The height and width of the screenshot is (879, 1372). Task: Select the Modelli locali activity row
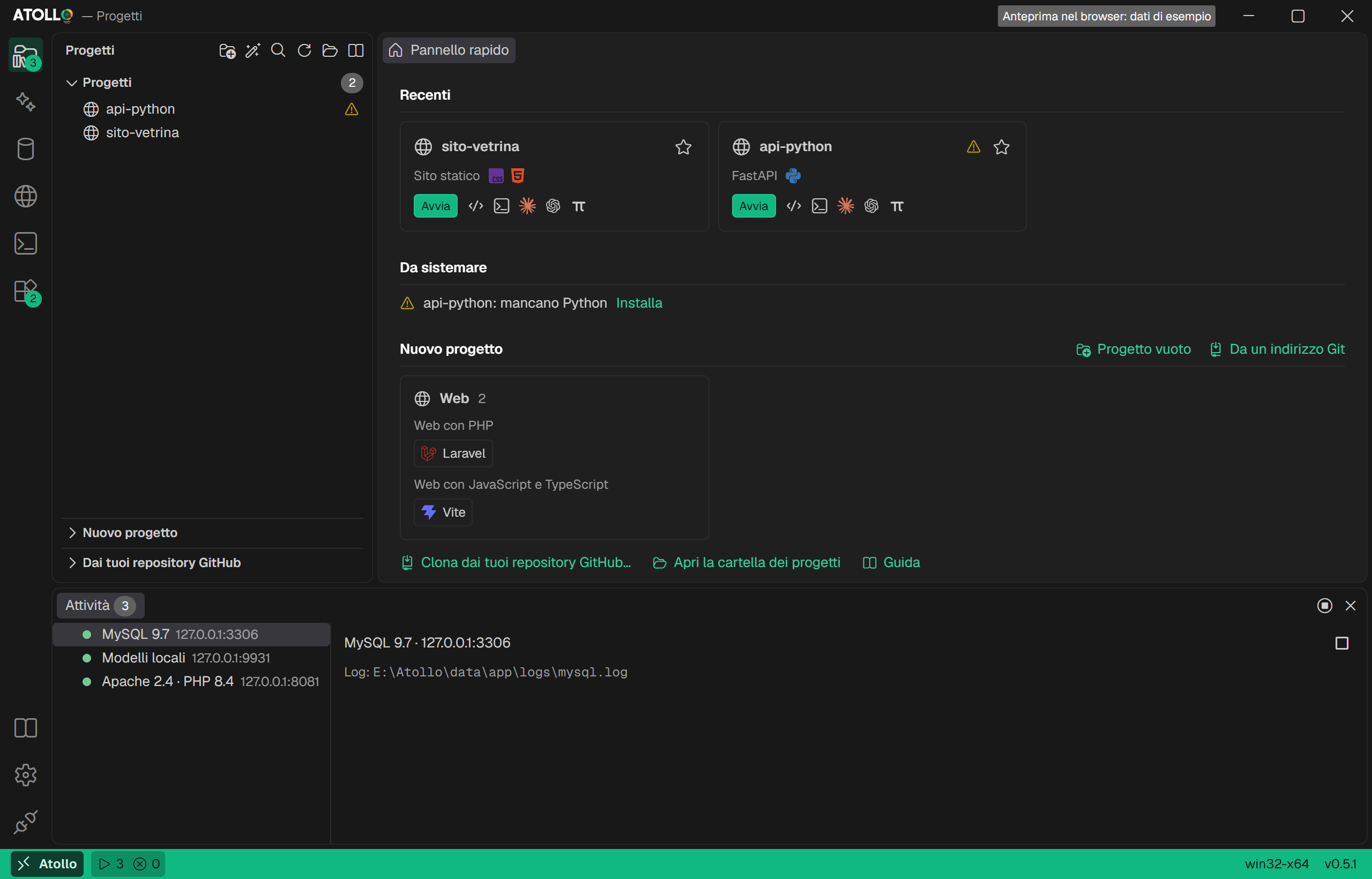tap(192, 658)
